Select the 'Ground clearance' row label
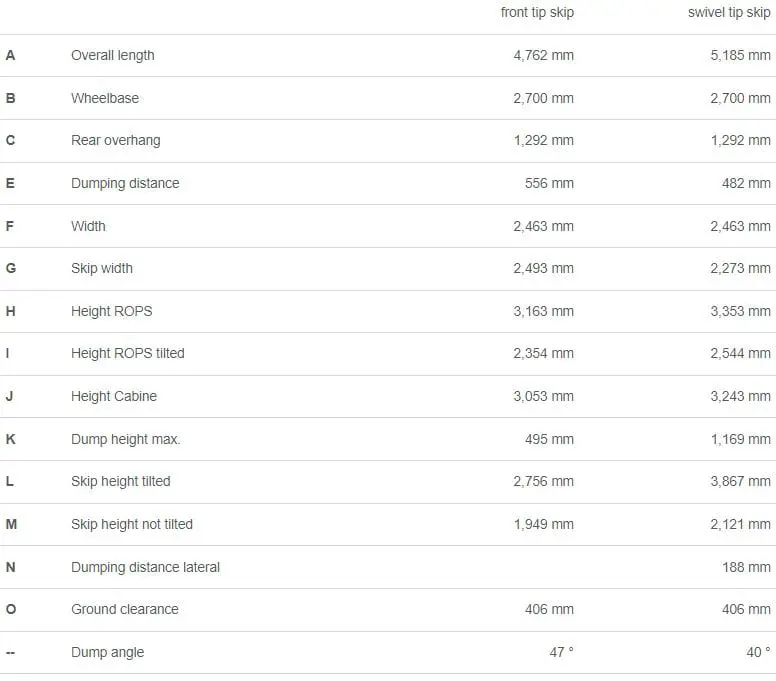The height and width of the screenshot is (681, 776). tap(125, 609)
